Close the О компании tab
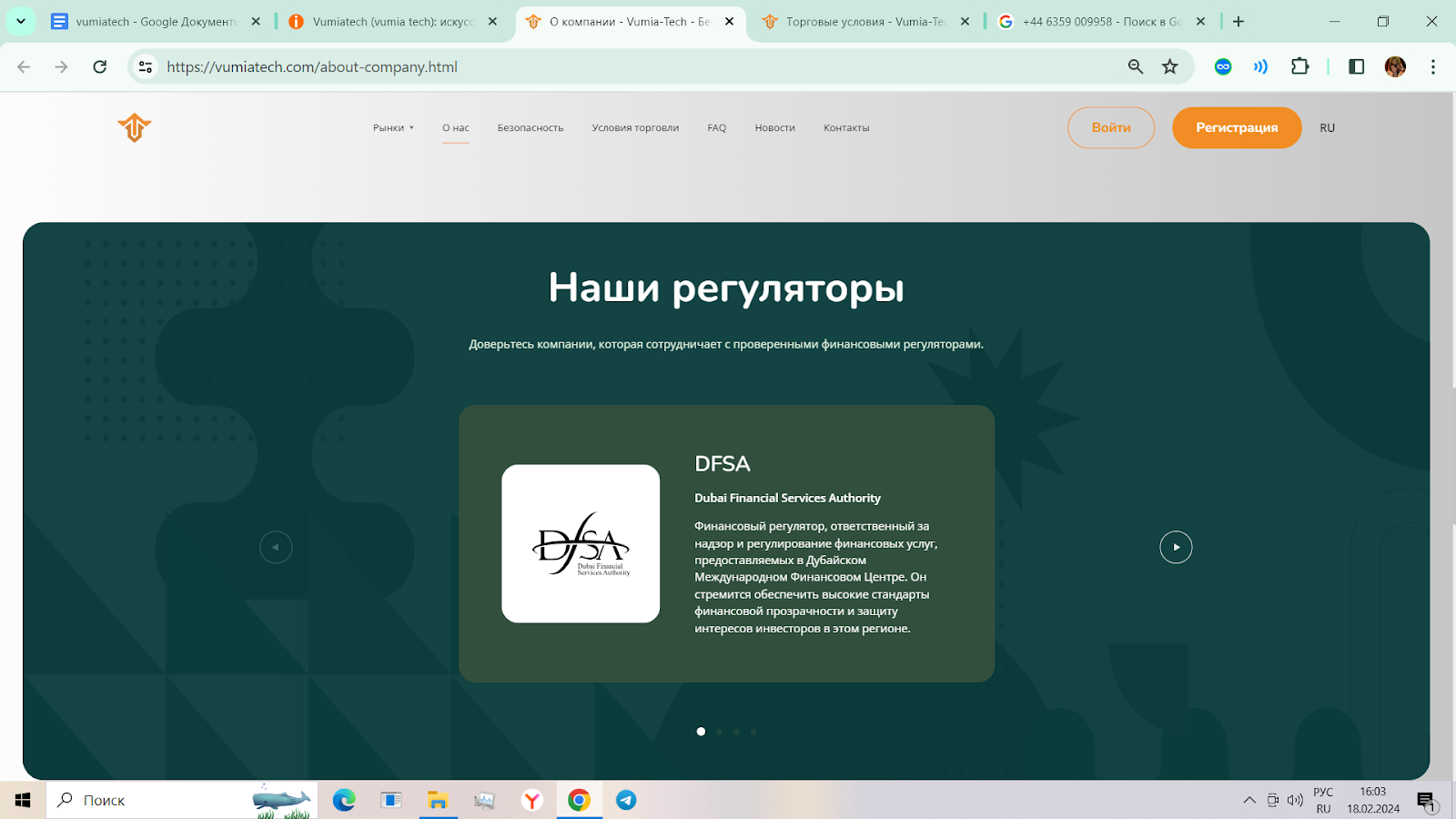This screenshot has width=1456, height=819. click(729, 21)
